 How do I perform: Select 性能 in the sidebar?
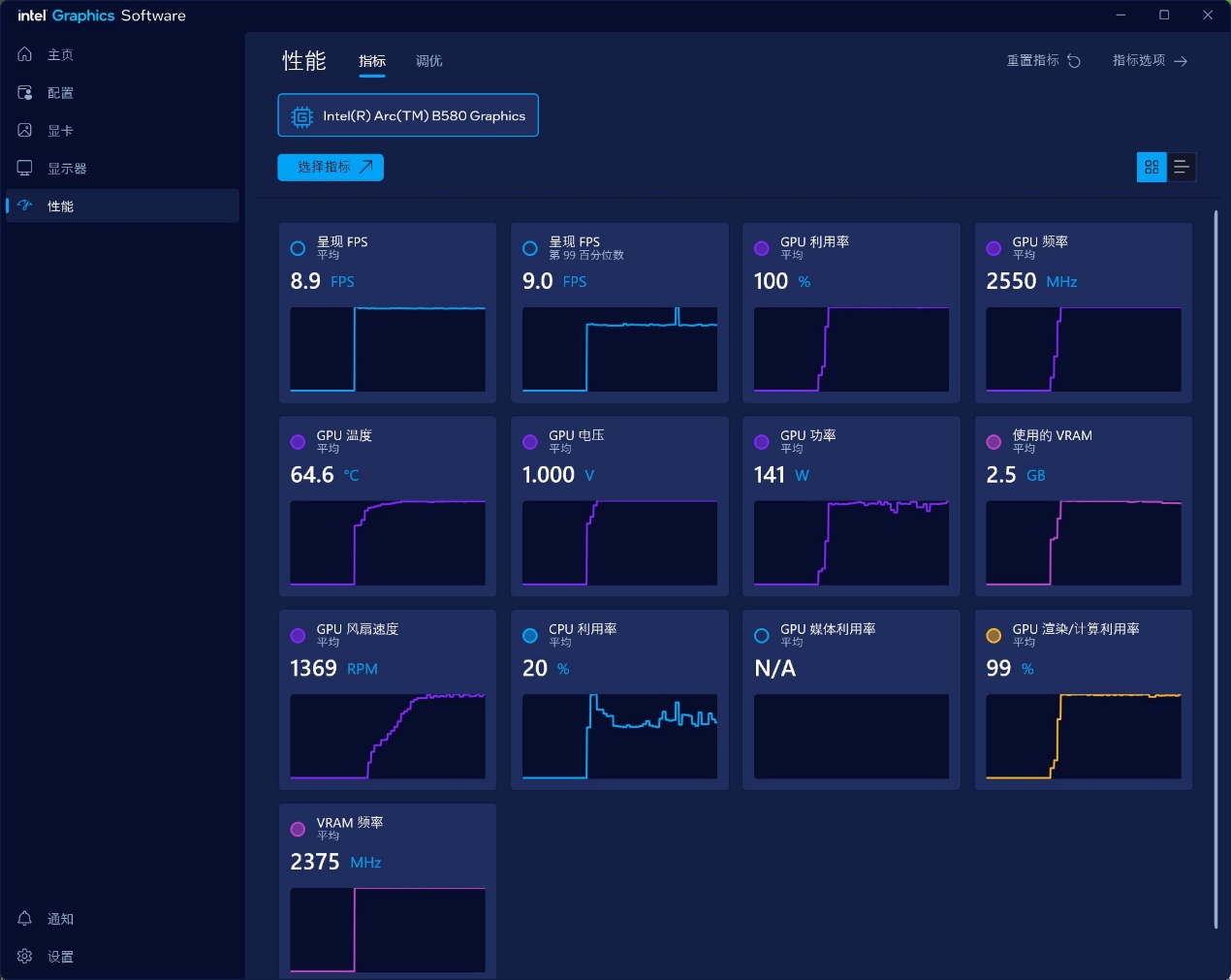(122, 205)
